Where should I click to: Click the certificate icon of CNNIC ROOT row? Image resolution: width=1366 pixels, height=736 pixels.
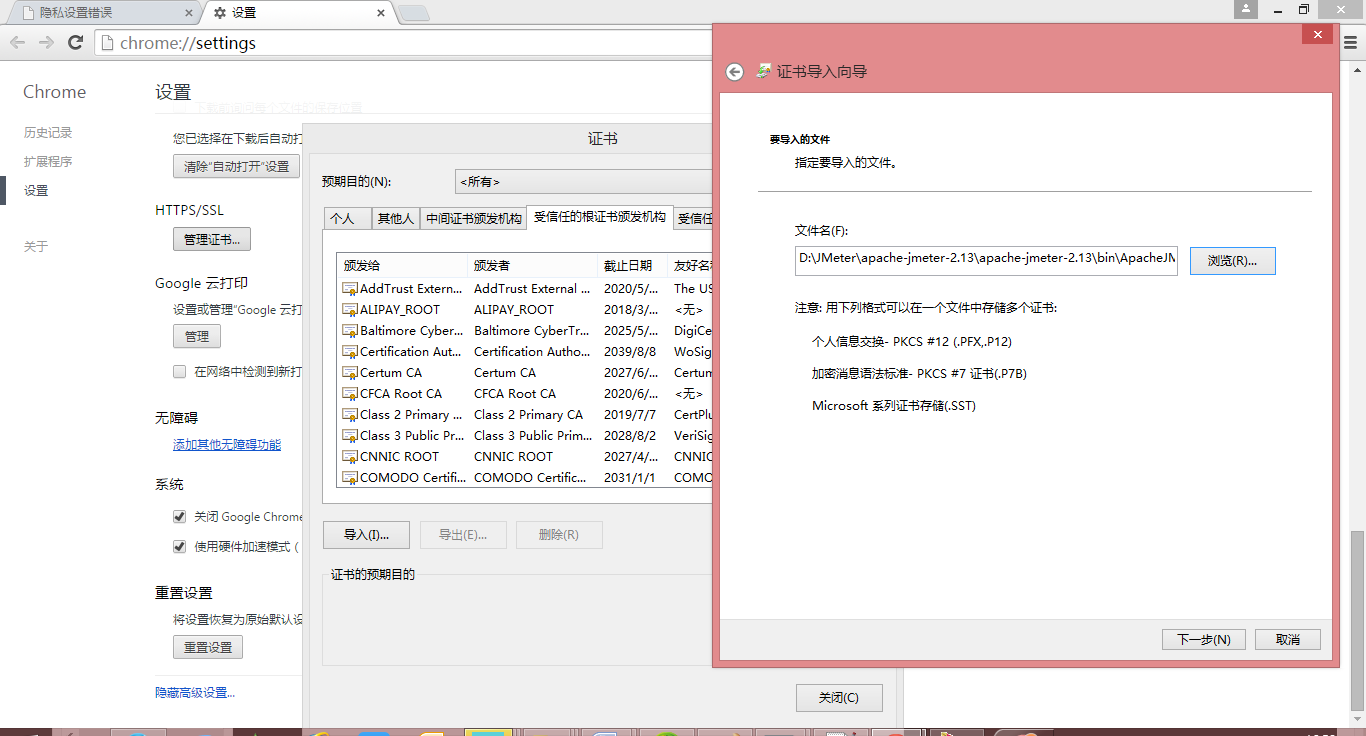[x=350, y=457]
